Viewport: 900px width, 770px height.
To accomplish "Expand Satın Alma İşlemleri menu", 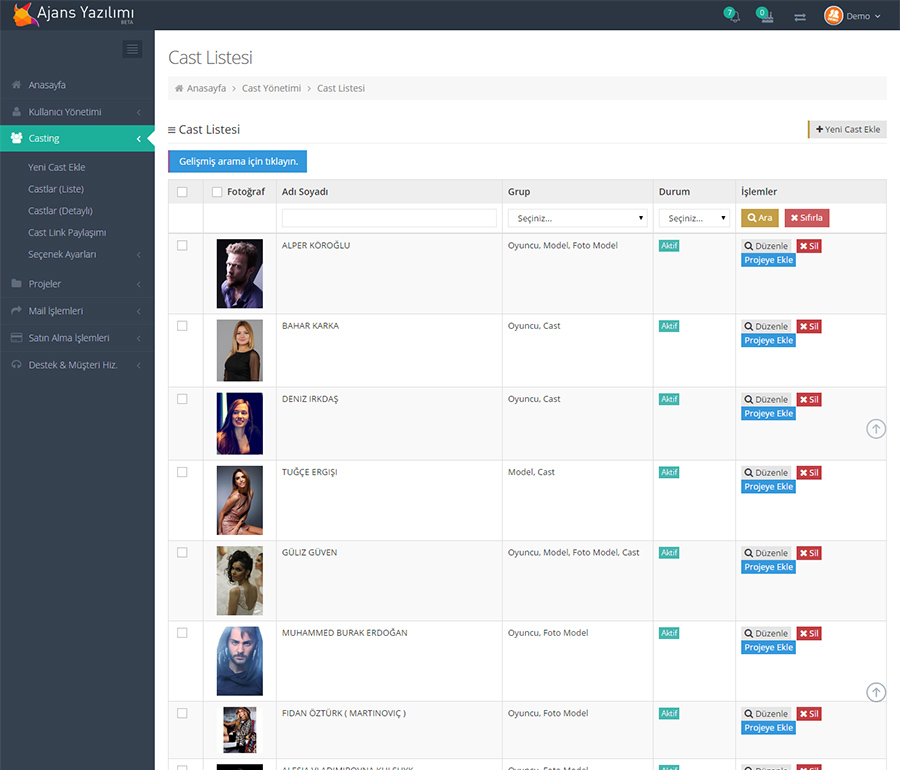I will [138, 338].
